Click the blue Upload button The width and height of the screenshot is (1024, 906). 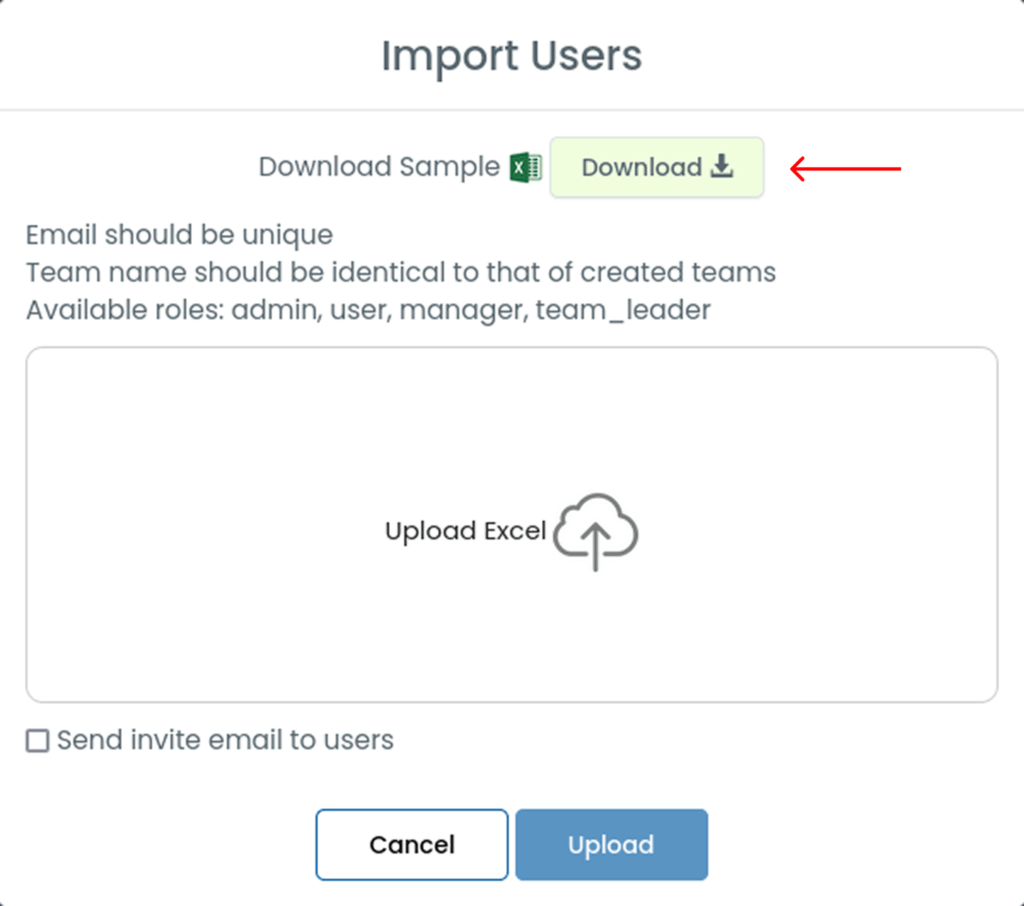coord(611,845)
